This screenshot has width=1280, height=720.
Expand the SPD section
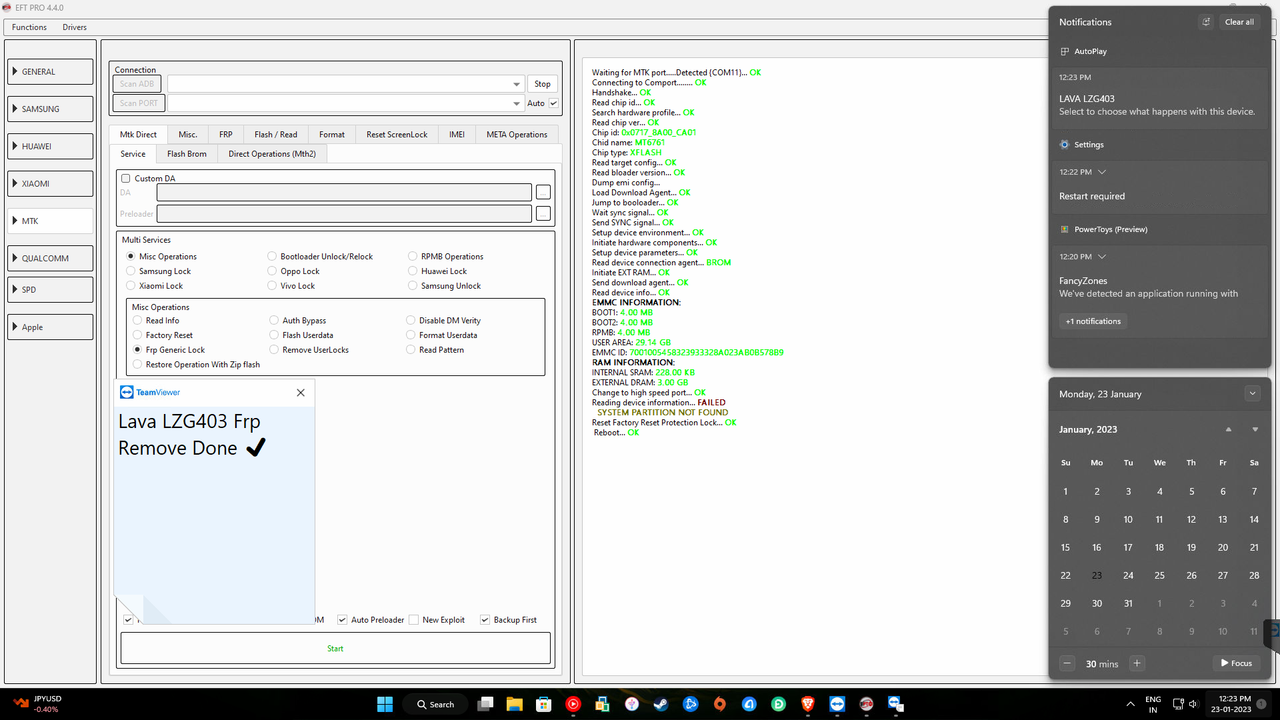(50, 290)
